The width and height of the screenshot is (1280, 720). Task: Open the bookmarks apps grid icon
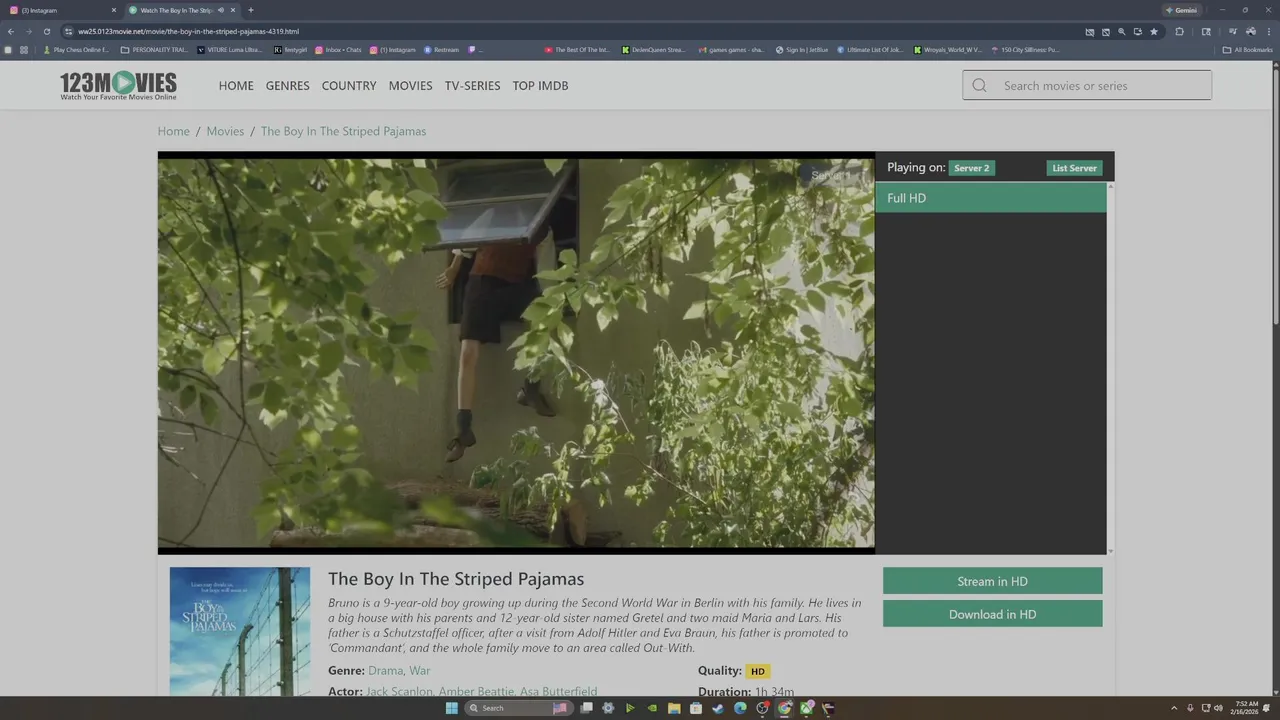pos(23,49)
